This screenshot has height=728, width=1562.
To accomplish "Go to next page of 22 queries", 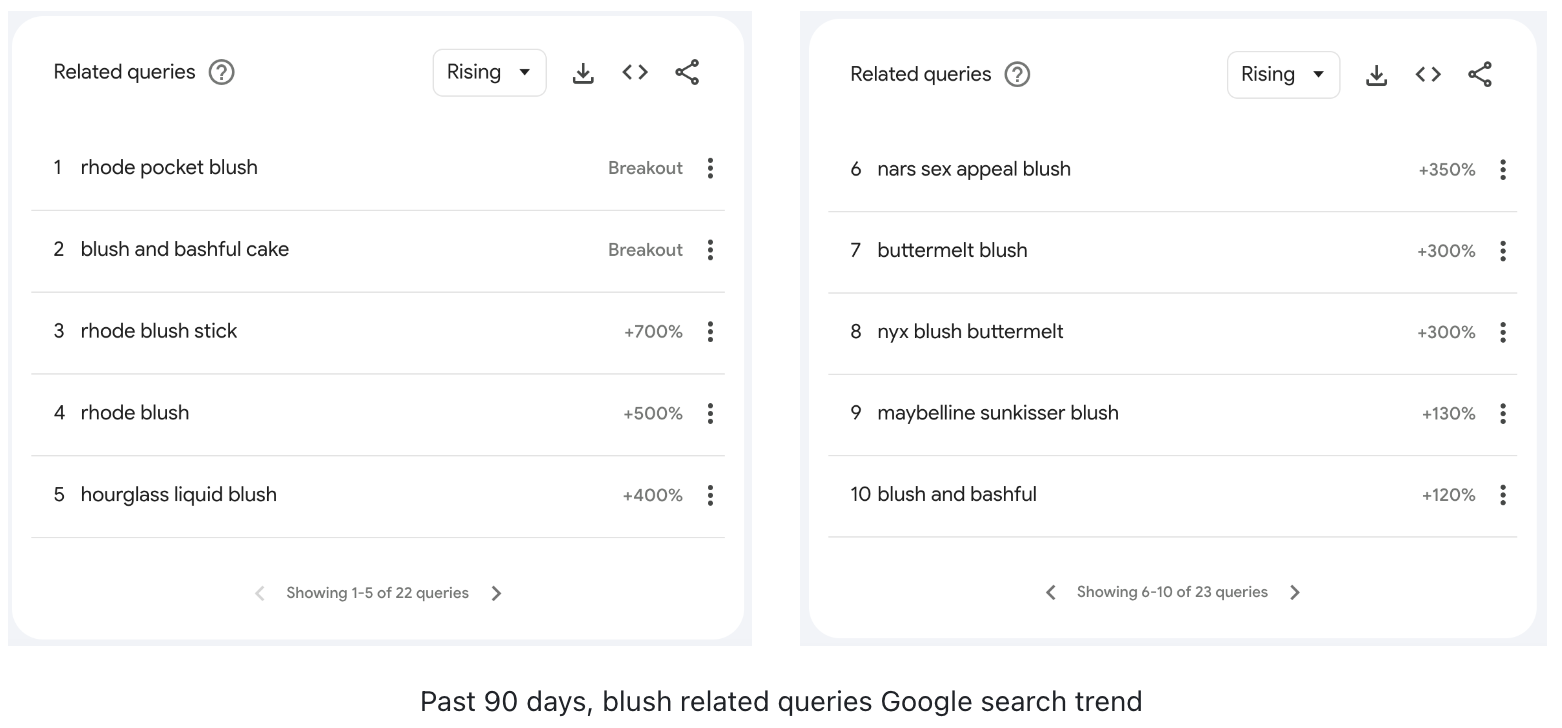I will 497,593.
